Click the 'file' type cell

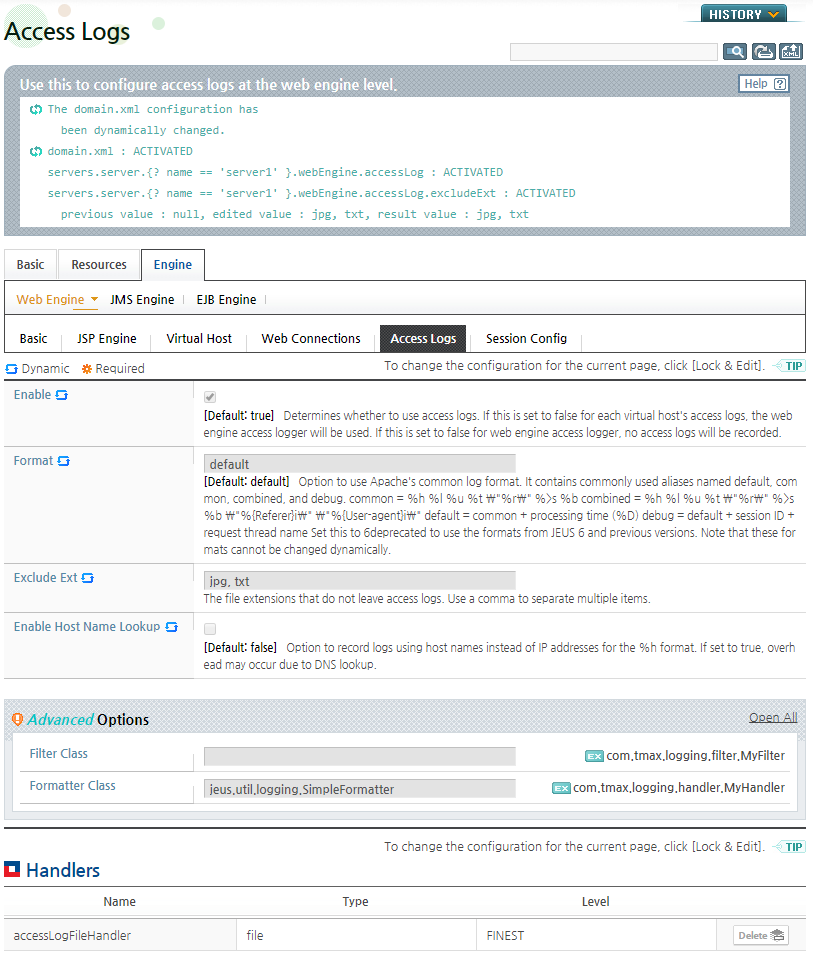tap(357, 935)
